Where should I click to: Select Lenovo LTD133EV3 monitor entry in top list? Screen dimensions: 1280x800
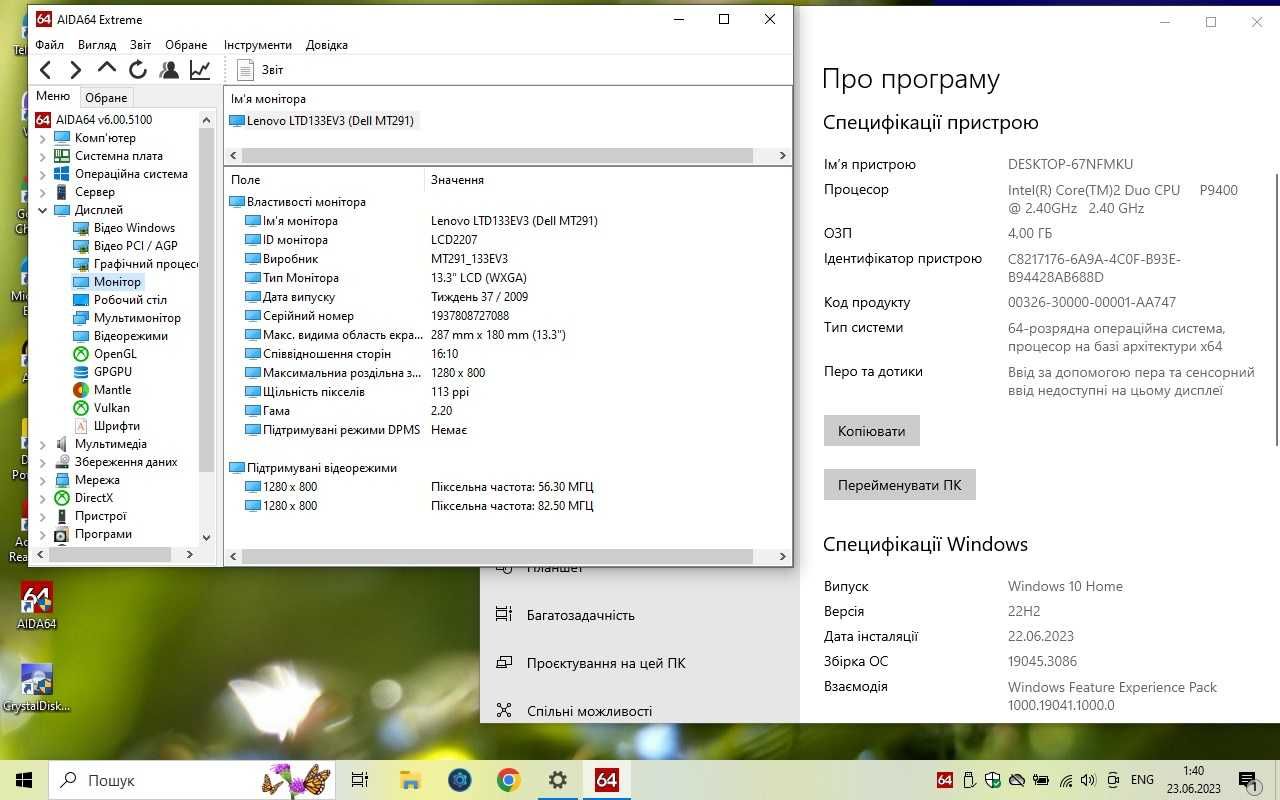(322, 121)
